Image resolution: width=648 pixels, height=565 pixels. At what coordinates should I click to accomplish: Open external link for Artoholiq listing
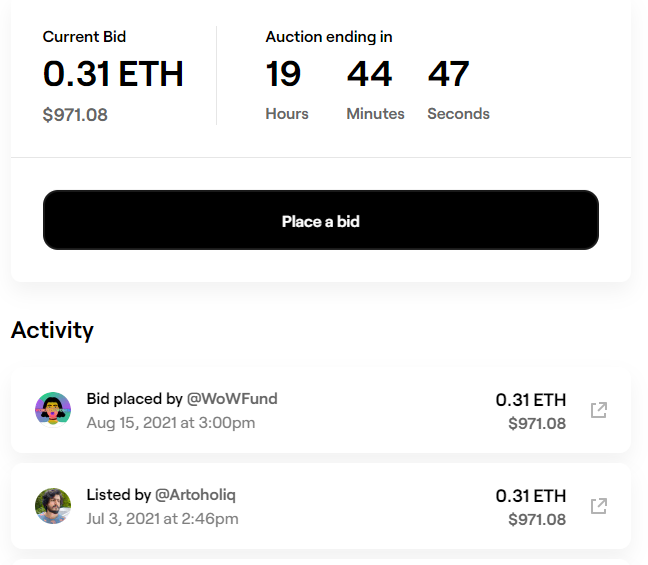[x=599, y=506]
